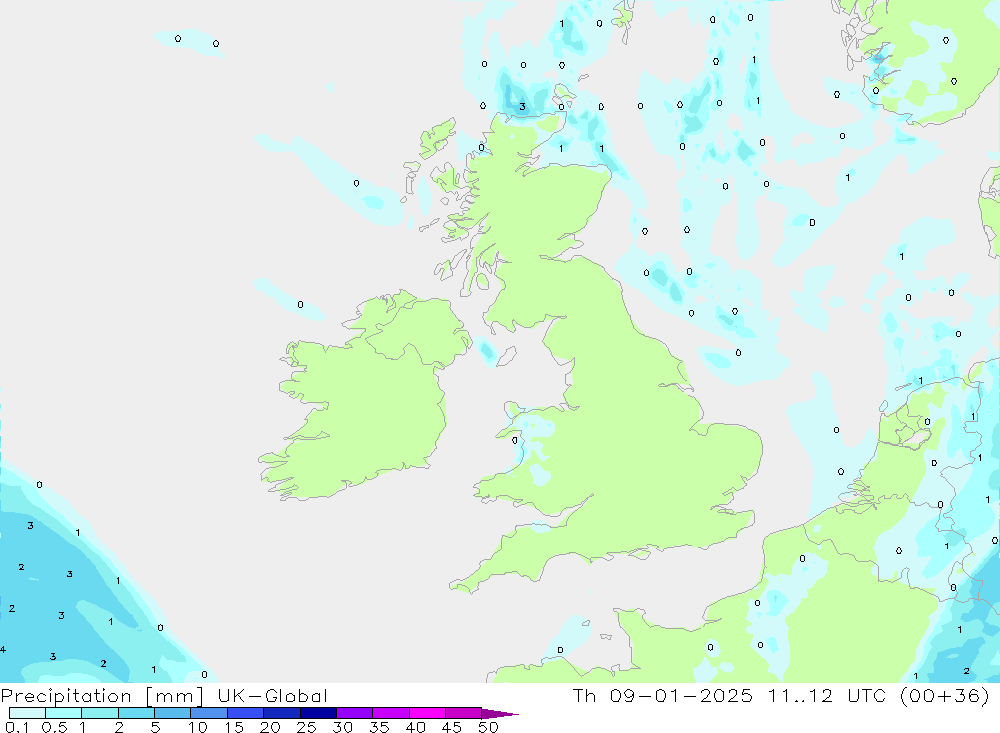Click the legend swatch between 15 and 20

tap(246, 713)
